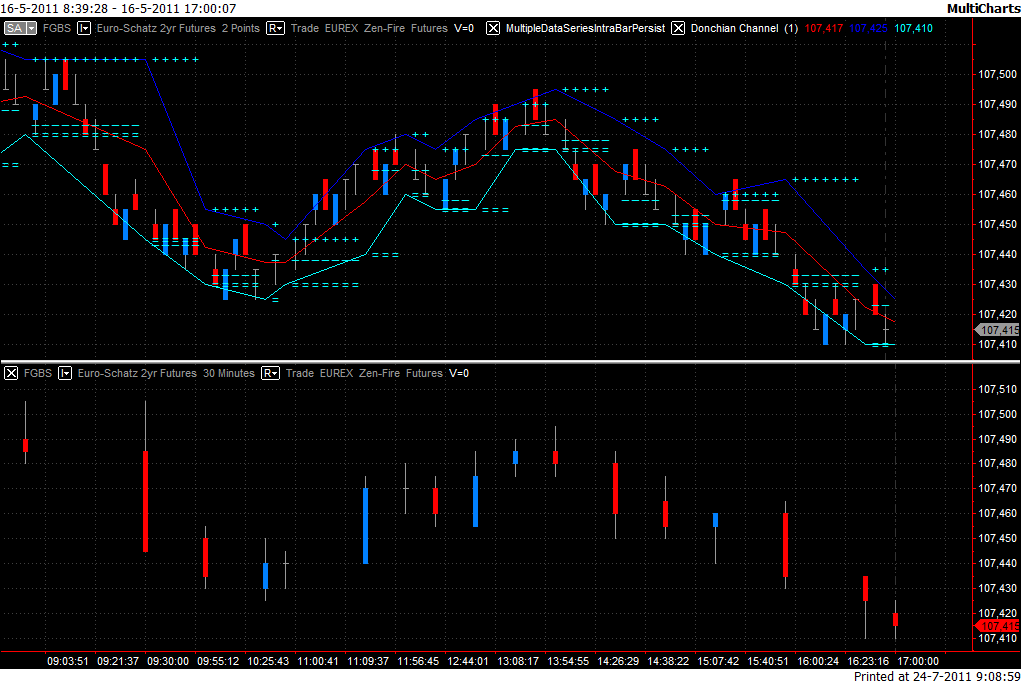Click the cyan Donchian value 107,410
This screenshot has width=1021, height=684.
click(x=913, y=29)
